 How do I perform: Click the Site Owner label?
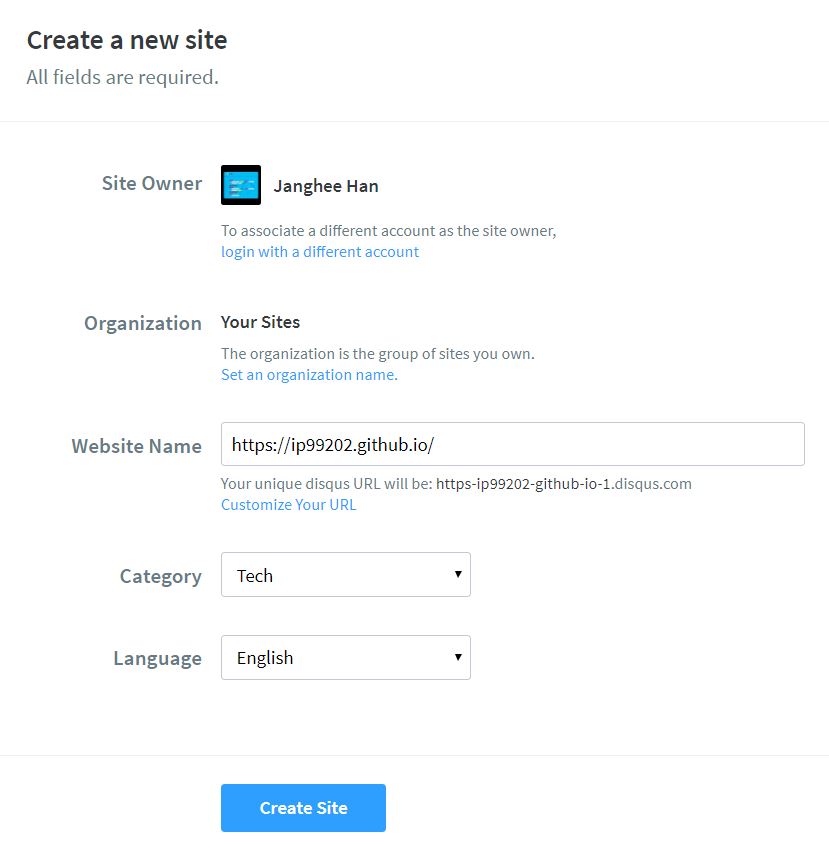point(151,184)
